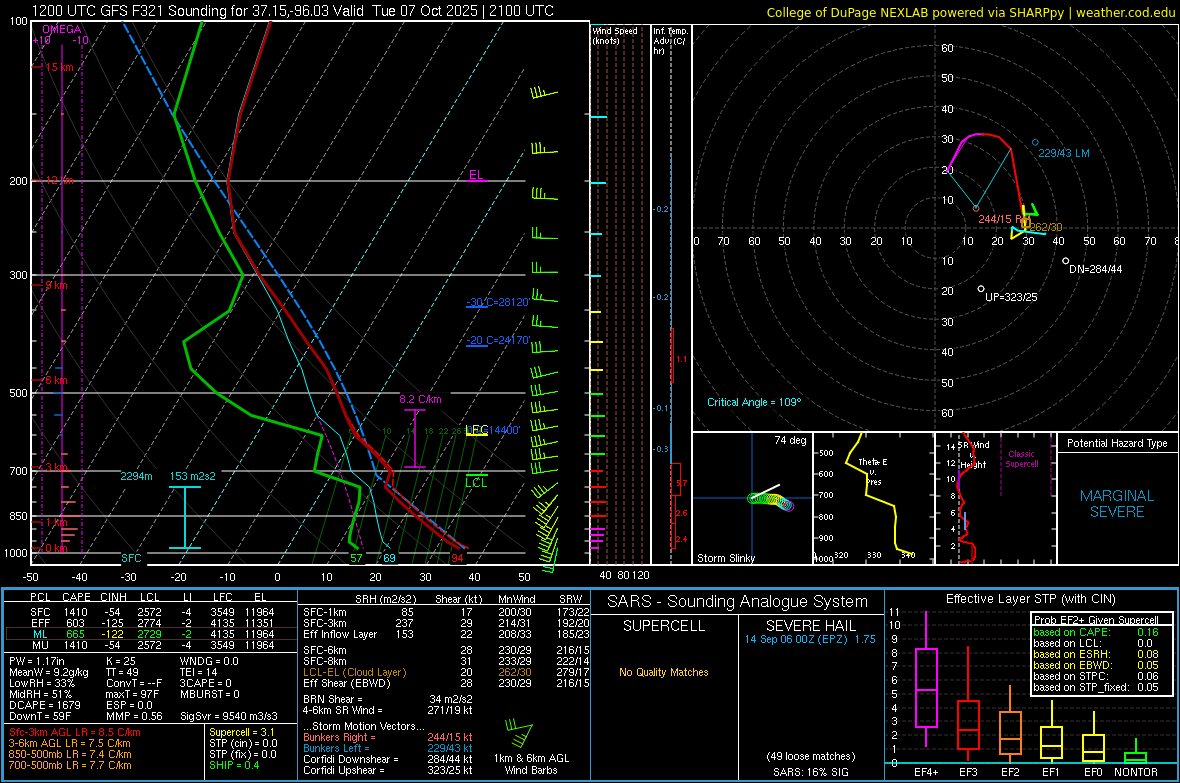
Task: Click the '-20 C=24170'' height label
Action: click(x=498, y=340)
